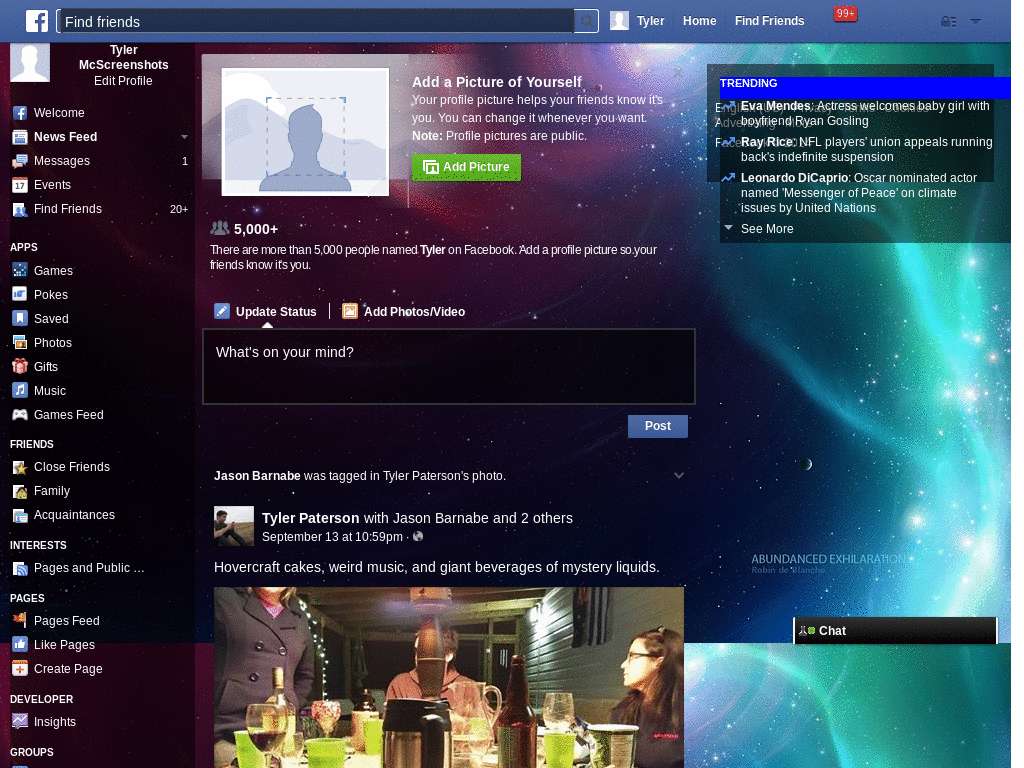Select the Update Status tab

(266, 312)
